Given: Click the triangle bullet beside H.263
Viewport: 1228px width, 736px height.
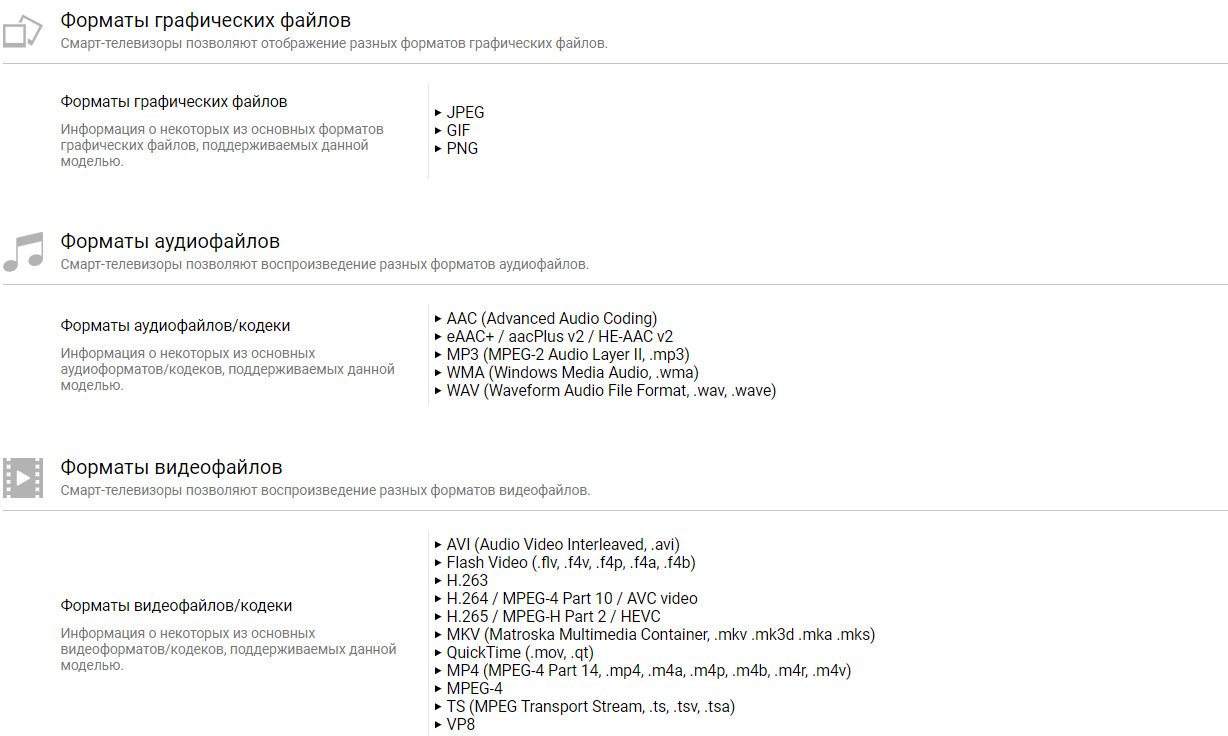Looking at the screenshot, I should 438,581.
